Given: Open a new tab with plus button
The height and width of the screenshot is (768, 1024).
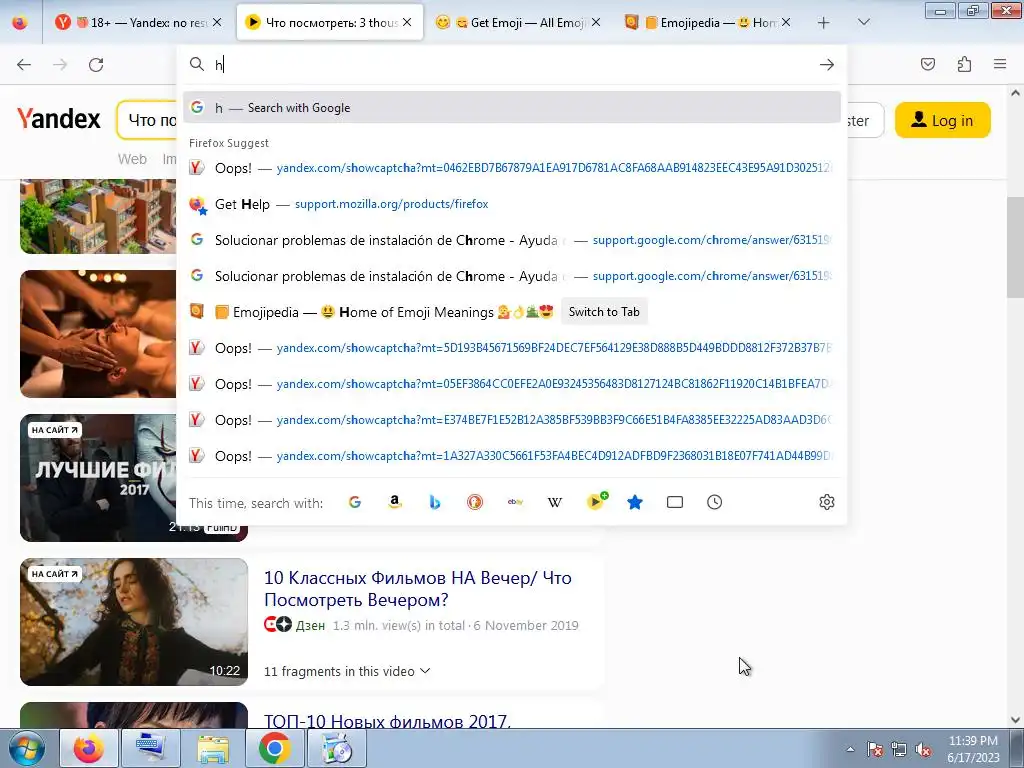Looking at the screenshot, I should (x=824, y=23).
